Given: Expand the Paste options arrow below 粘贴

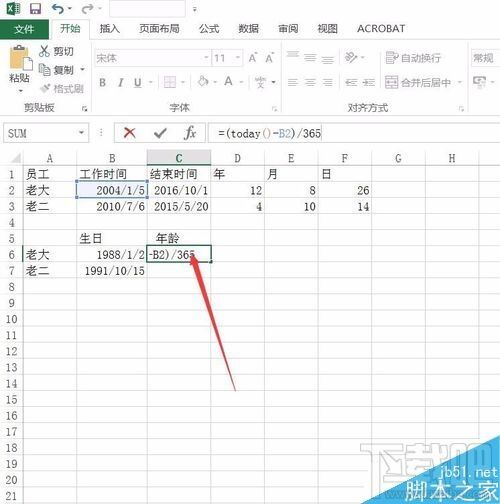Looking at the screenshot, I should click(21, 90).
